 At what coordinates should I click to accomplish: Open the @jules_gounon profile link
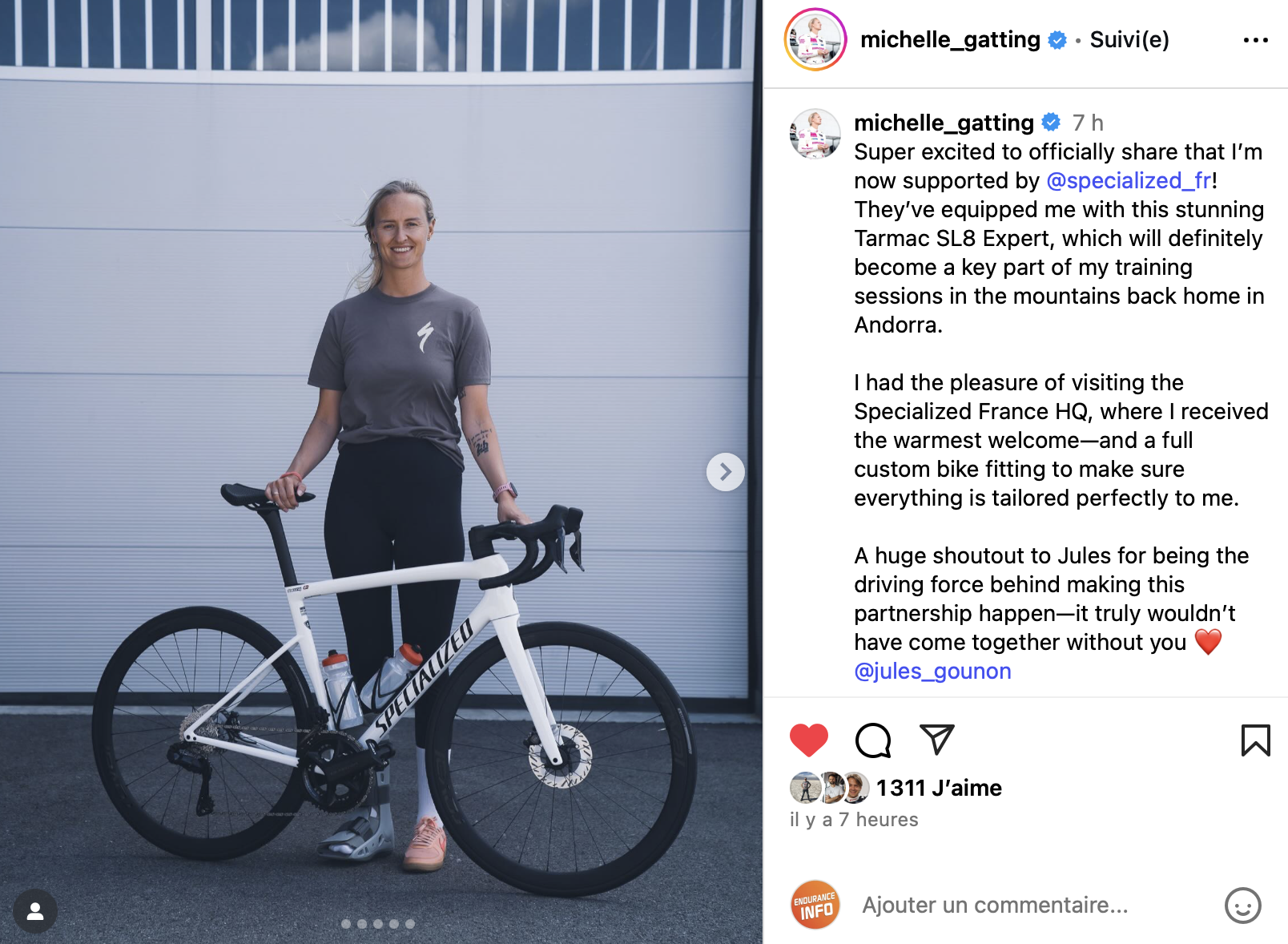pos(932,671)
